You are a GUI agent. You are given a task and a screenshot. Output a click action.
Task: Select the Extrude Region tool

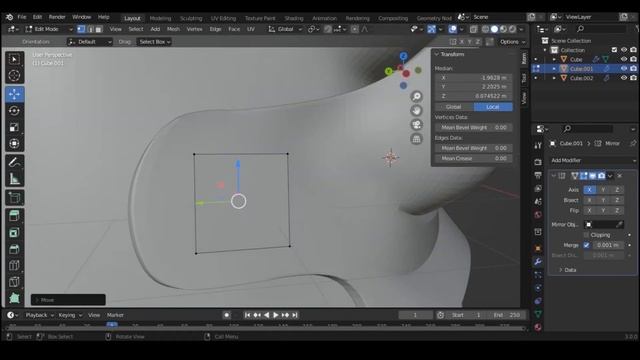coord(14,216)
